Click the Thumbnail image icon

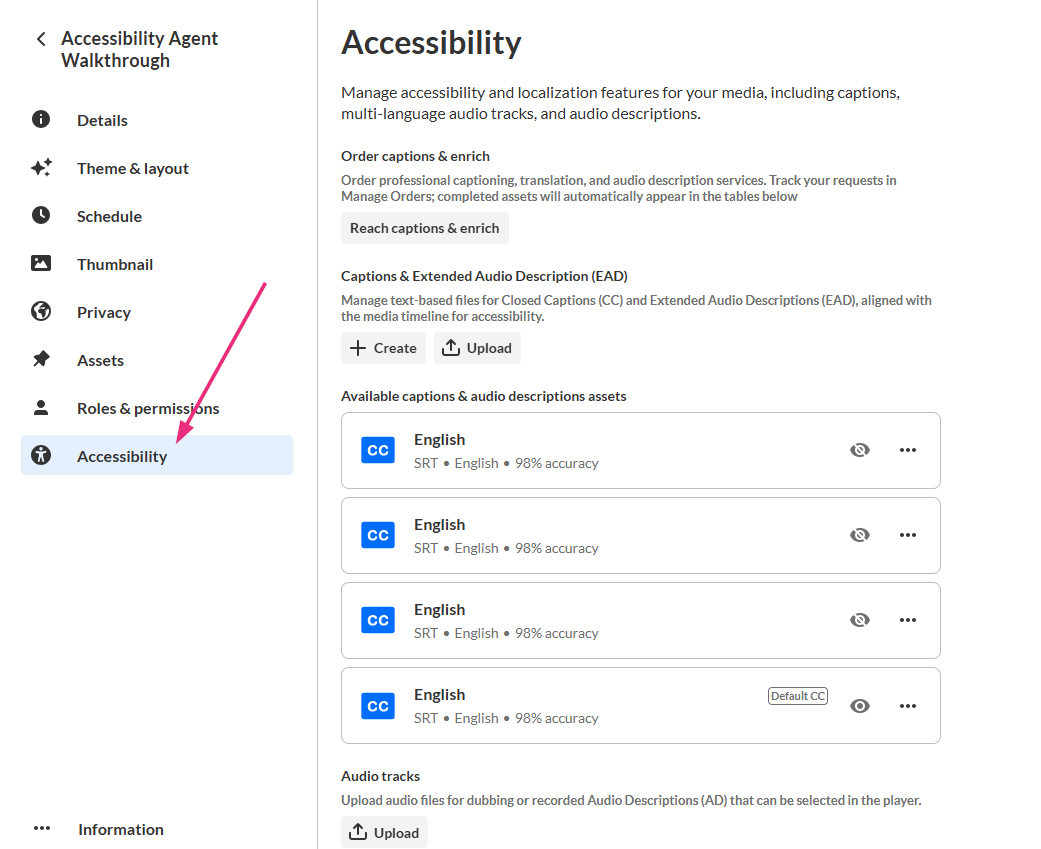pyautogui.click(x=41, y=264)
